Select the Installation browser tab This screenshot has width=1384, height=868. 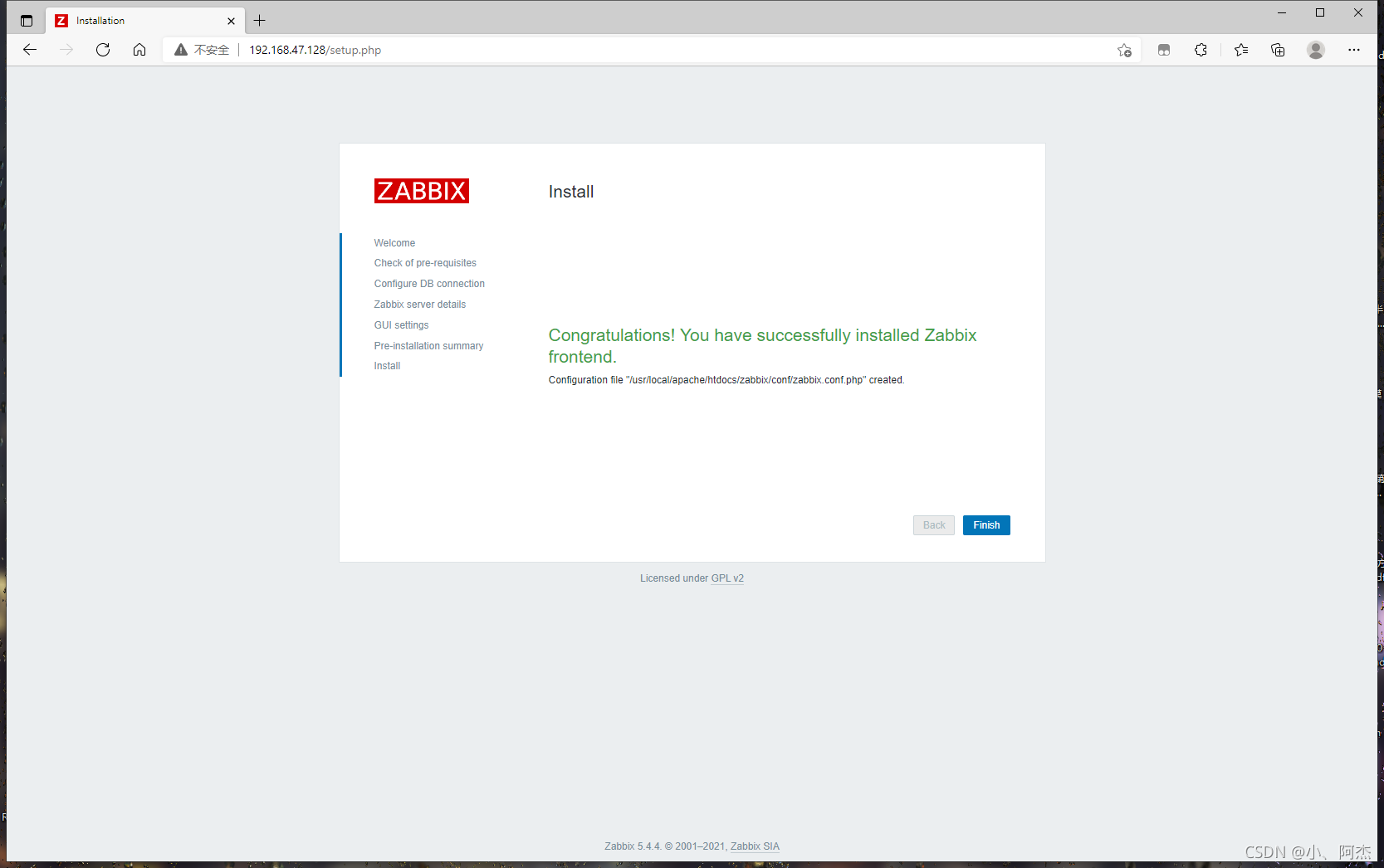(145, 21)
